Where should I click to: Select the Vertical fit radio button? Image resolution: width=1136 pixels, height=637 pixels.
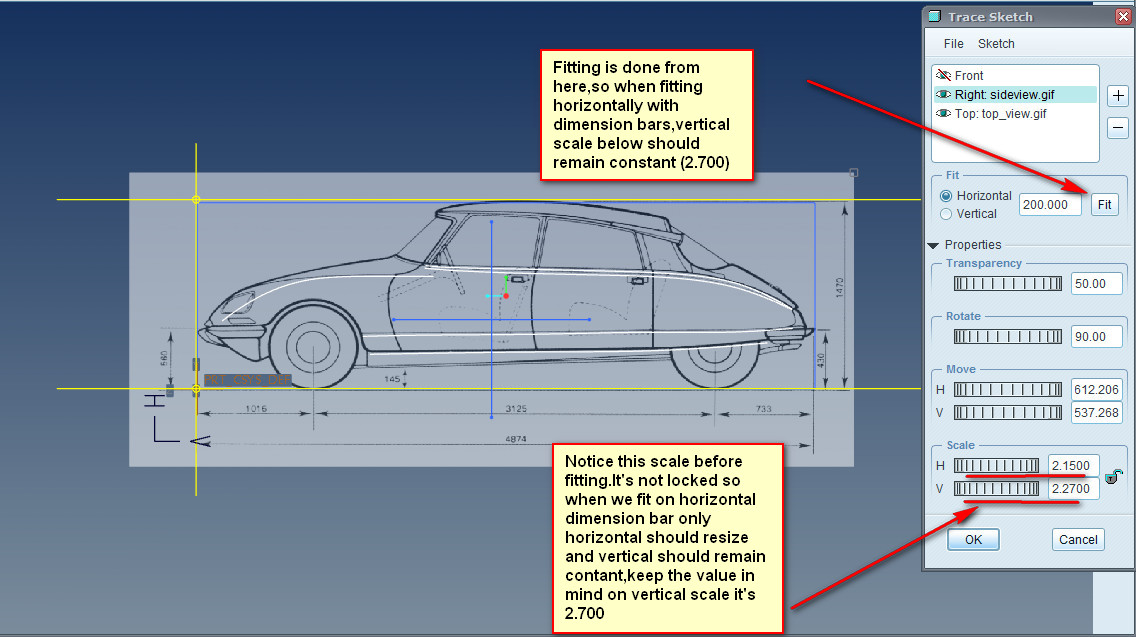946,214
